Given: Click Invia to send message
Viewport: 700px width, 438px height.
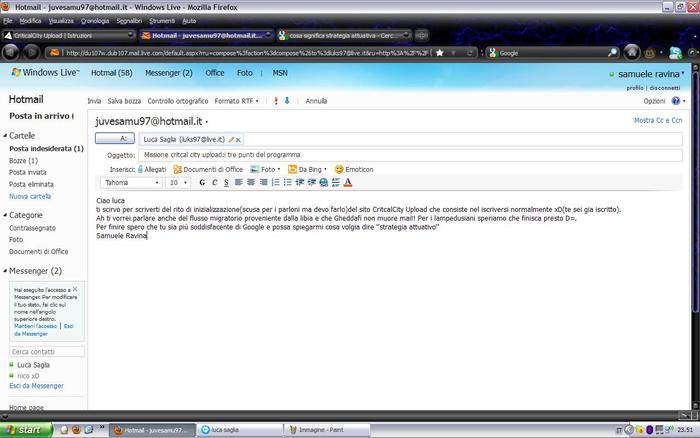Looking at the screenshot, I should coord(94,101).
